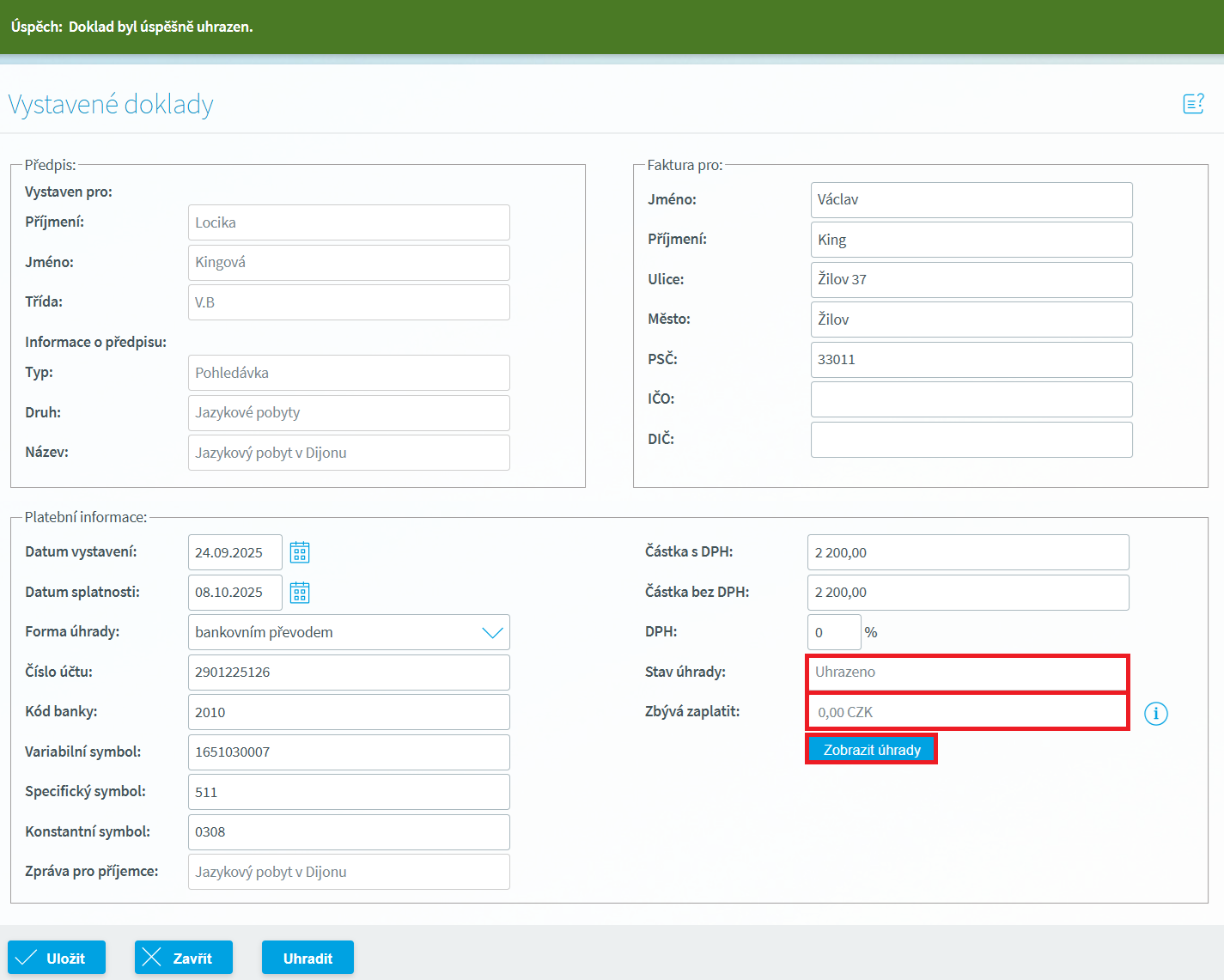
Task: Select the PSČ field with 33011
Action: (x=971, y=360)
